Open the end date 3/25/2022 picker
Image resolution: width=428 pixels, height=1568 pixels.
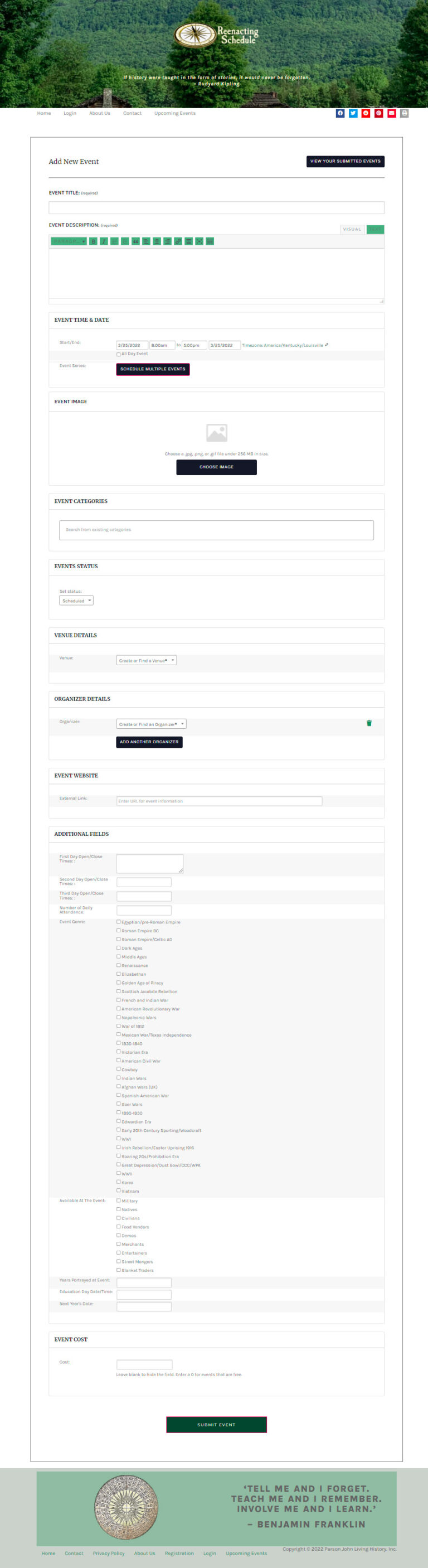(x=225, y=345)
